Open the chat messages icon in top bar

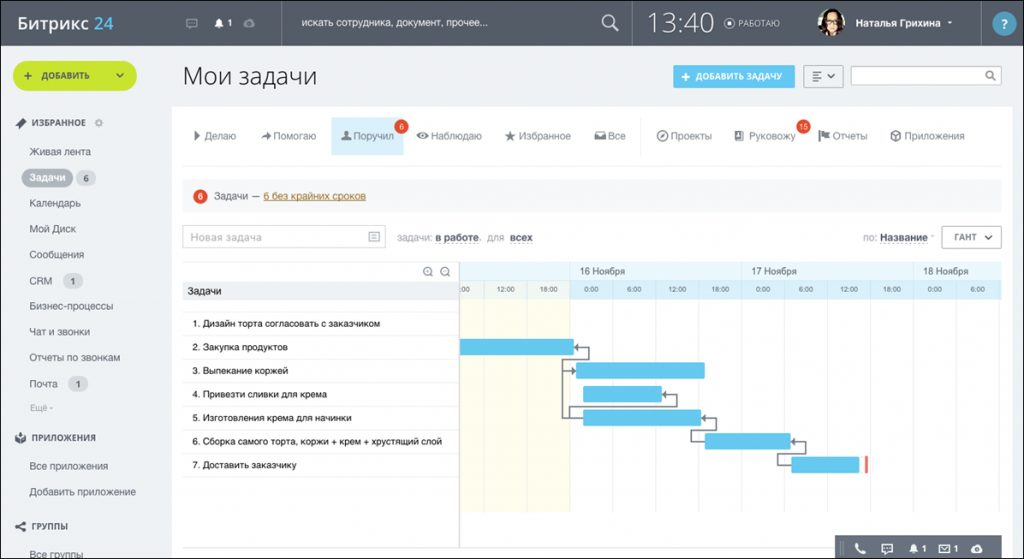point(192,23)
